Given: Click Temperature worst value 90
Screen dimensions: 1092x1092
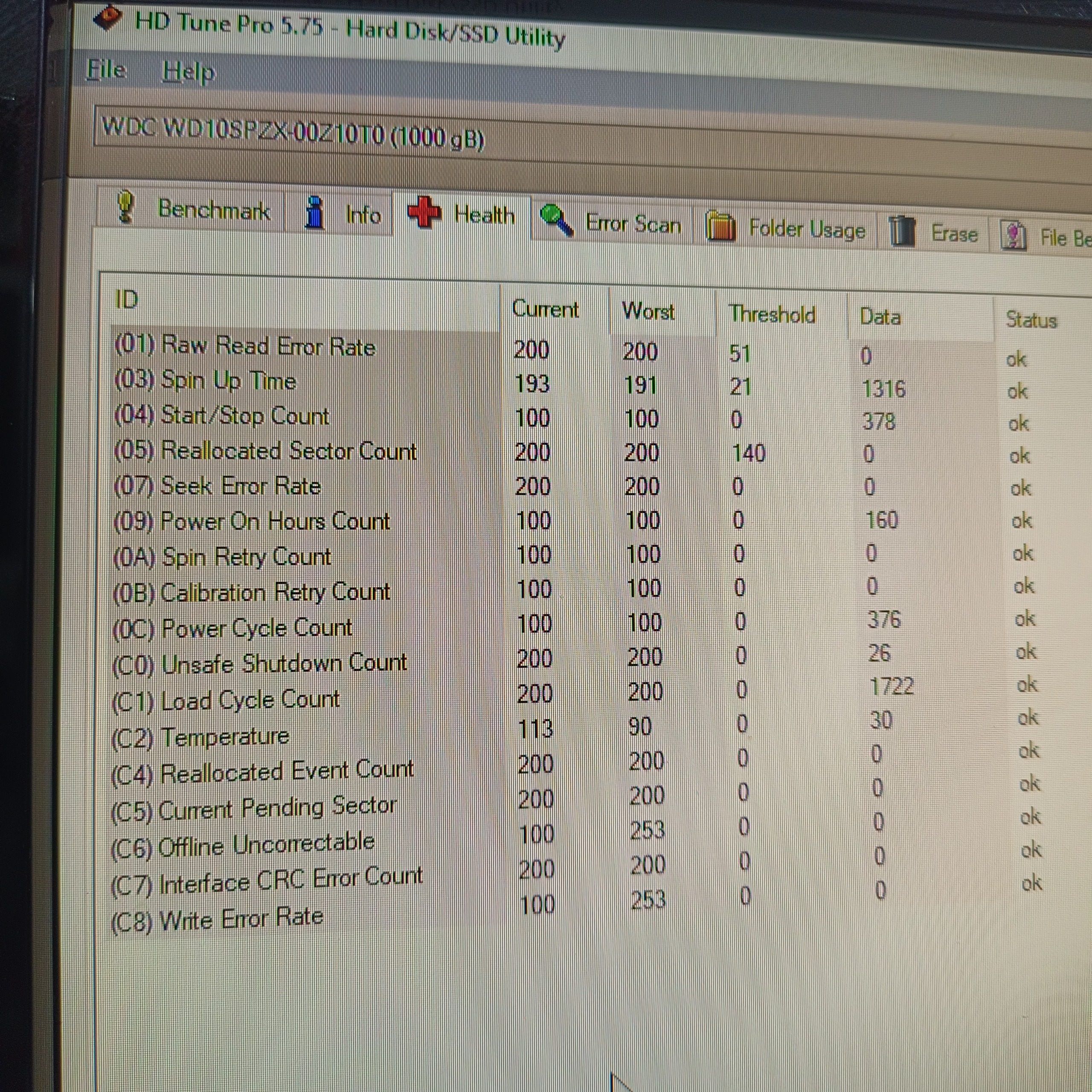Looking at the screenshot, I should (640, 726).
